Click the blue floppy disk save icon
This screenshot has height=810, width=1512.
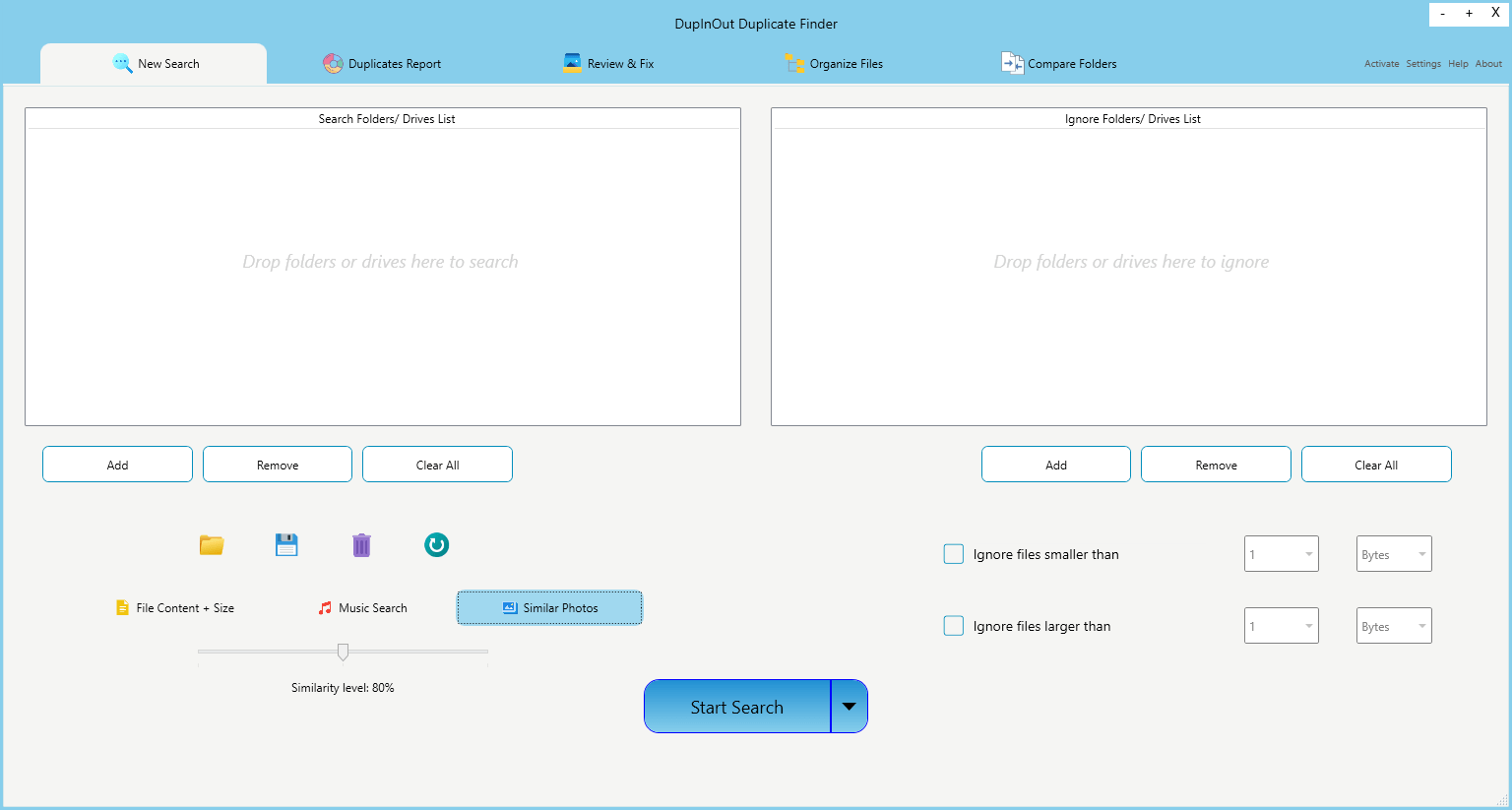286,544
